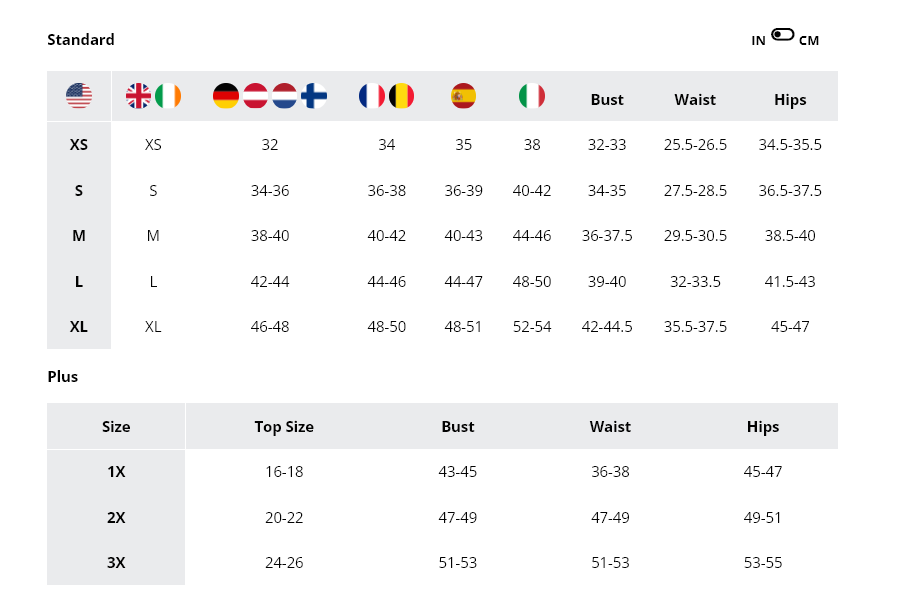The height and width of the screenshot is (612, 915).
Task: Click the Italy flag icon
Action: coord(532,96)
